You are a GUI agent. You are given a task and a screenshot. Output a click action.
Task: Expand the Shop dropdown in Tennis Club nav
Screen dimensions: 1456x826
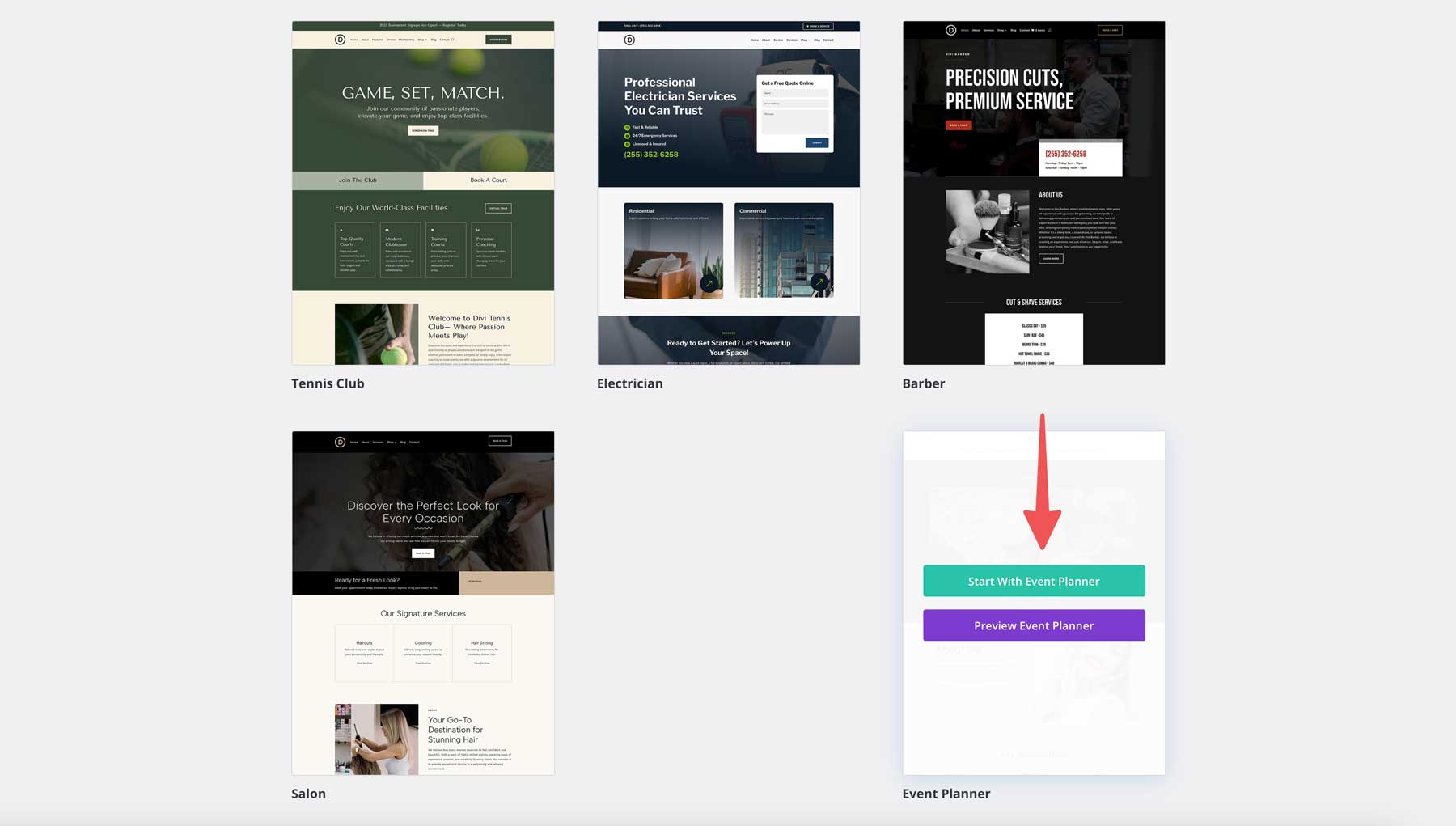(x=422, y=39)
